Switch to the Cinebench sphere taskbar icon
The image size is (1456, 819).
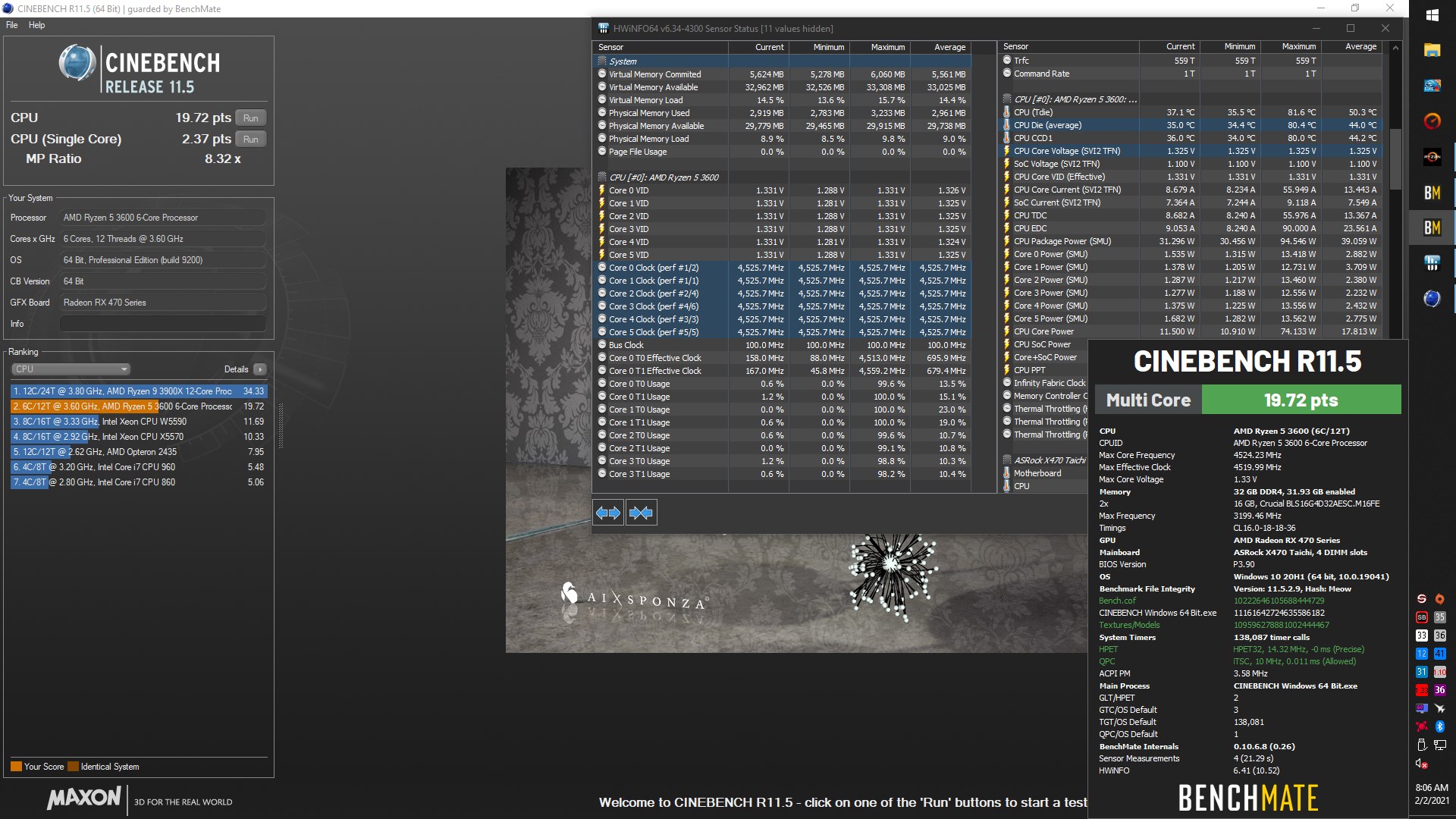pyautogui.click(x=1432, y=299)
